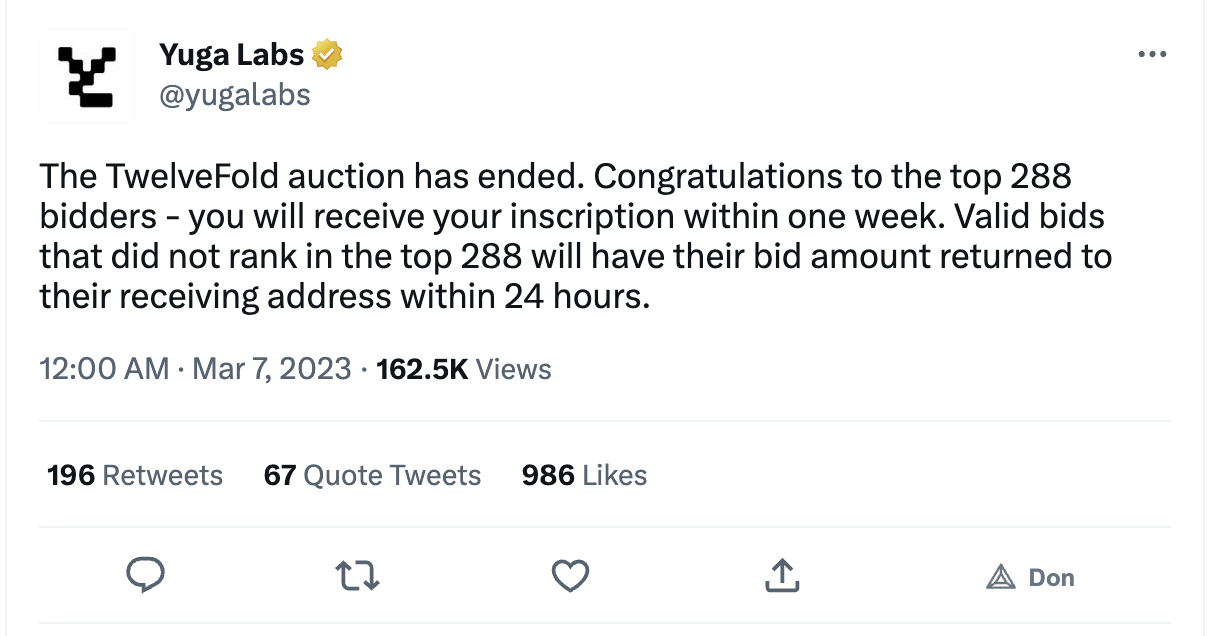
Task: Like the tweet with the heart icon
Action: [x=571, y=575]
